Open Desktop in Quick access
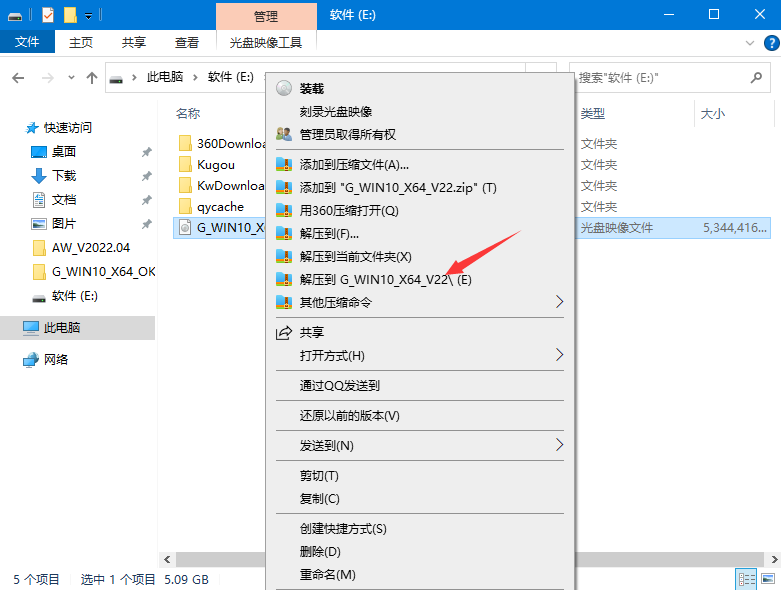Screen dimensions: 781x590 [x=64, y=151]
